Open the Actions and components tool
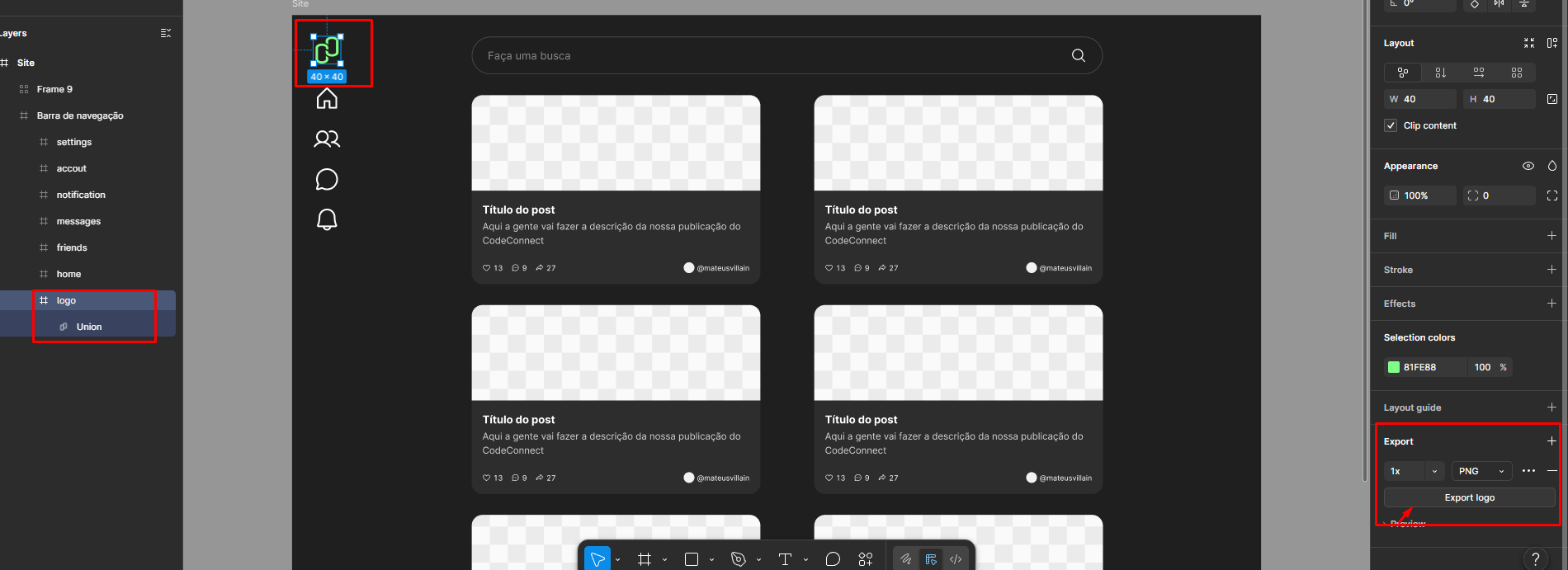 click(x=866, y=559)
